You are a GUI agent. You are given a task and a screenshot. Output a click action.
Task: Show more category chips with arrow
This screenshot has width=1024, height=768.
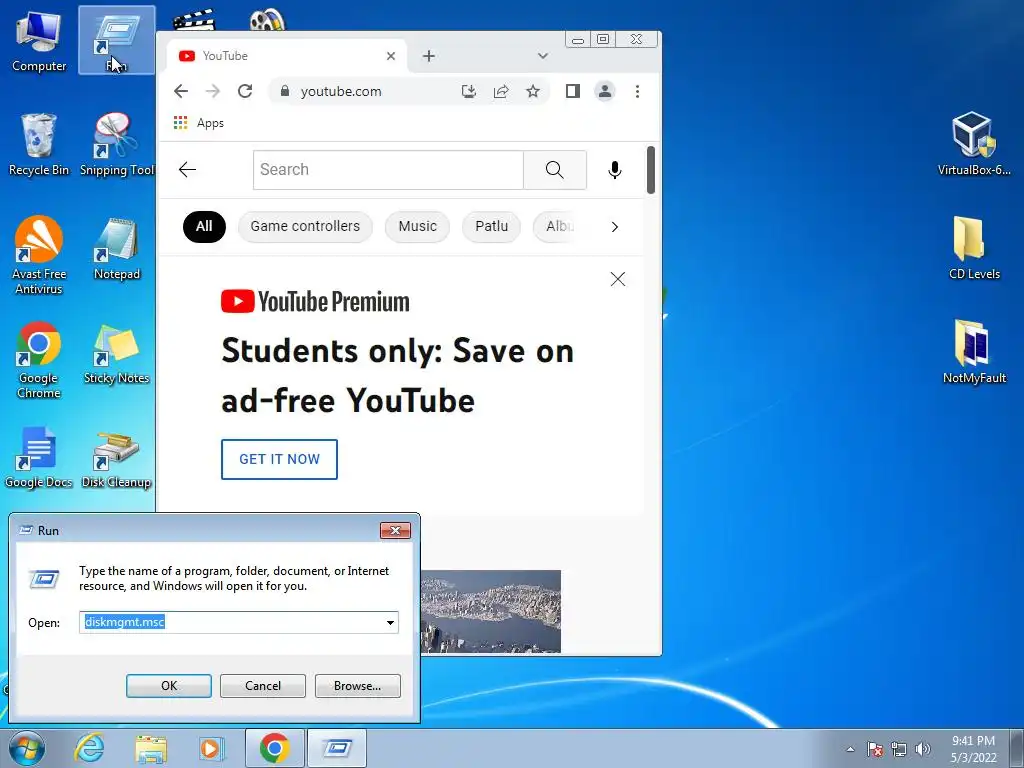coord(615,227)
